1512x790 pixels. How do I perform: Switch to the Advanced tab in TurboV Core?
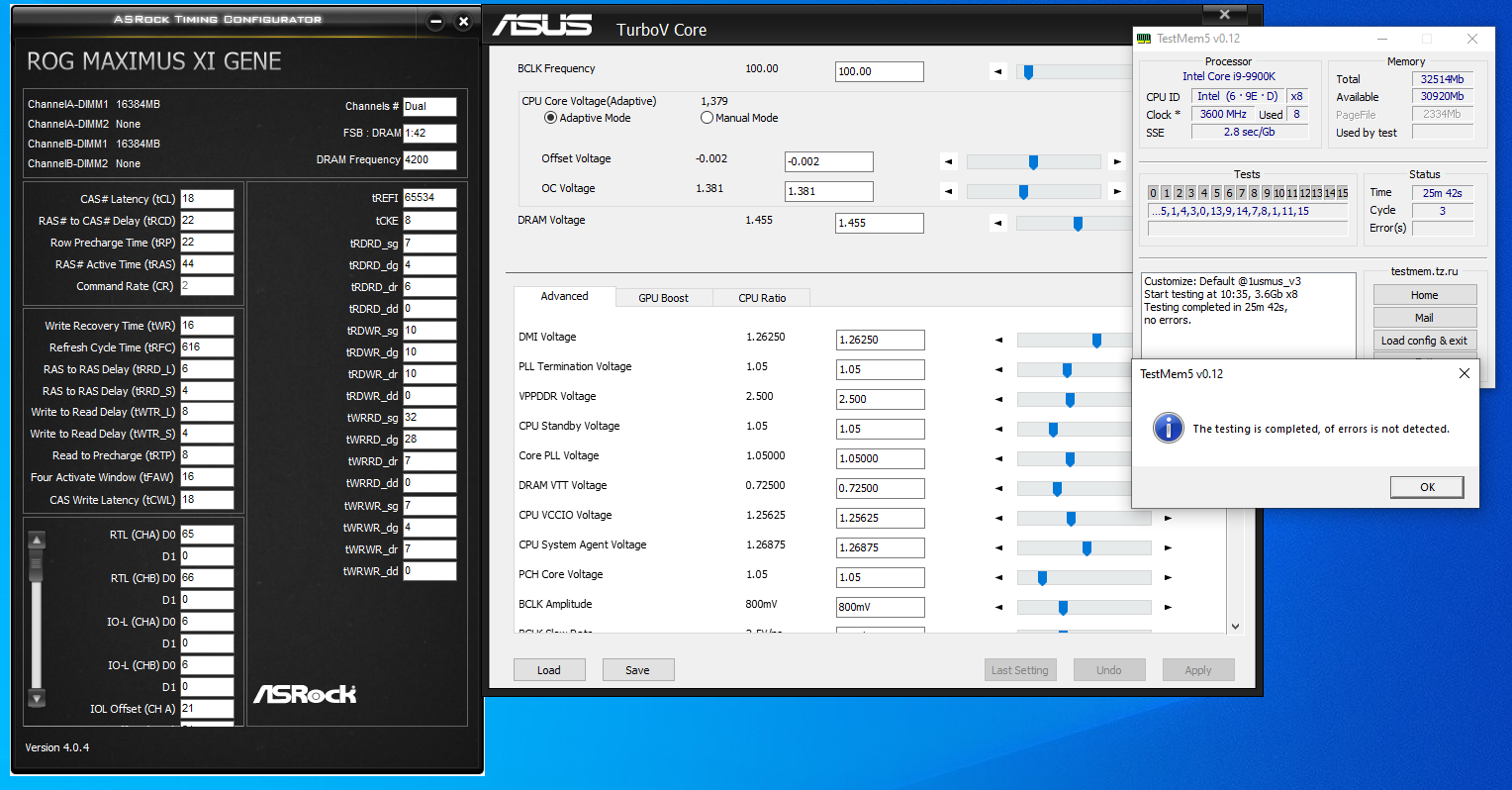[x=564, y=296]
